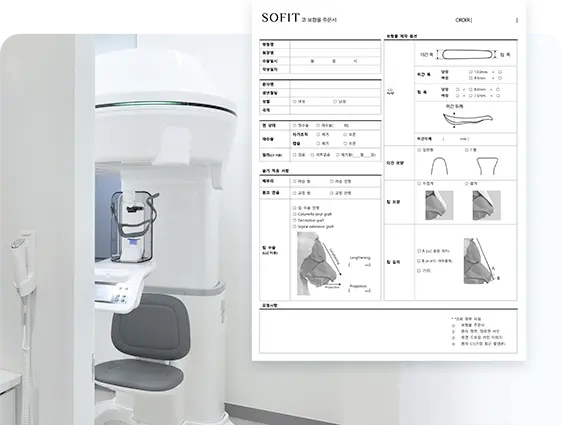Open the nose profile diagram marked A and B
This screenshot has height=425, width=561.
pos(481,261)
